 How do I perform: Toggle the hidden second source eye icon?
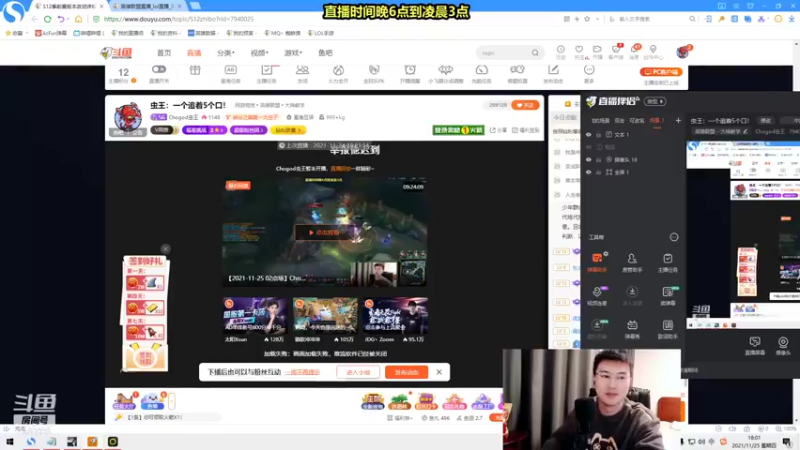point(588,147)
